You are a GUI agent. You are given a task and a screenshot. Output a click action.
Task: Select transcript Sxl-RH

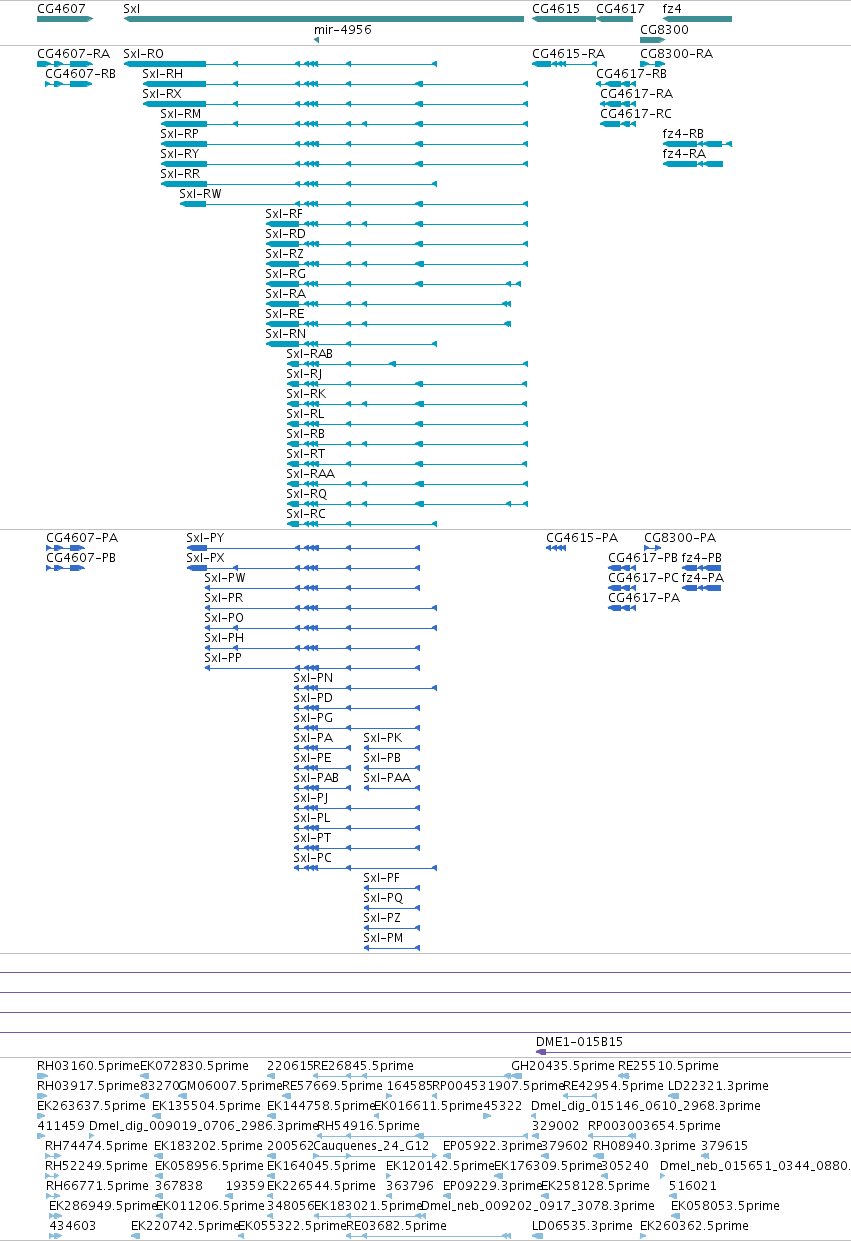click(x=162, y=74)
